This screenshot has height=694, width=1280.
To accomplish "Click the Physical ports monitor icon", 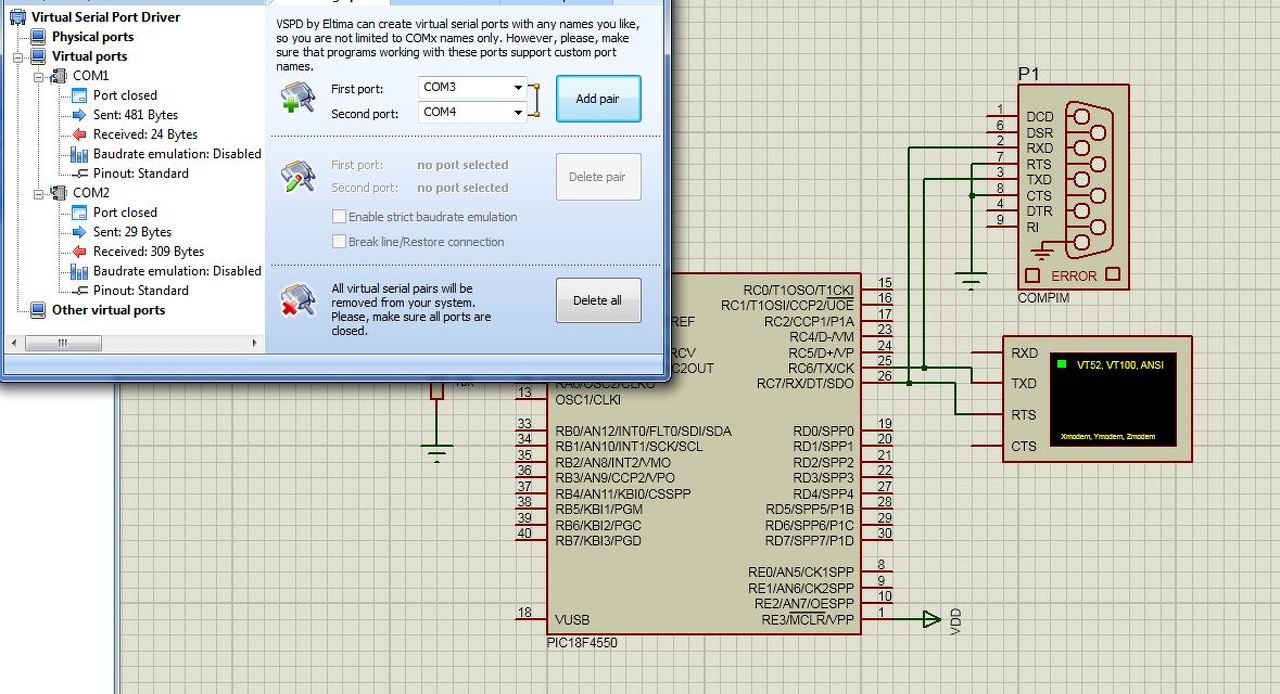I will (38, 37).
